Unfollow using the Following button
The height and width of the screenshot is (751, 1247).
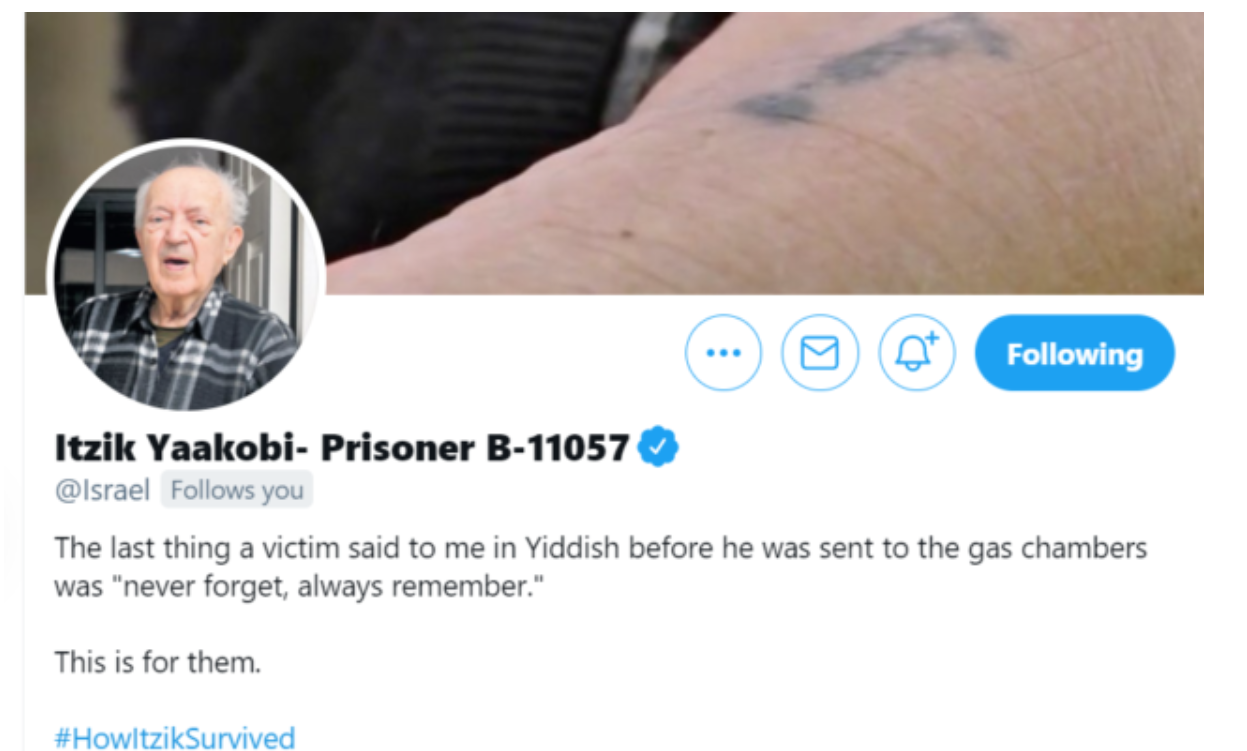pos(1075,353)
